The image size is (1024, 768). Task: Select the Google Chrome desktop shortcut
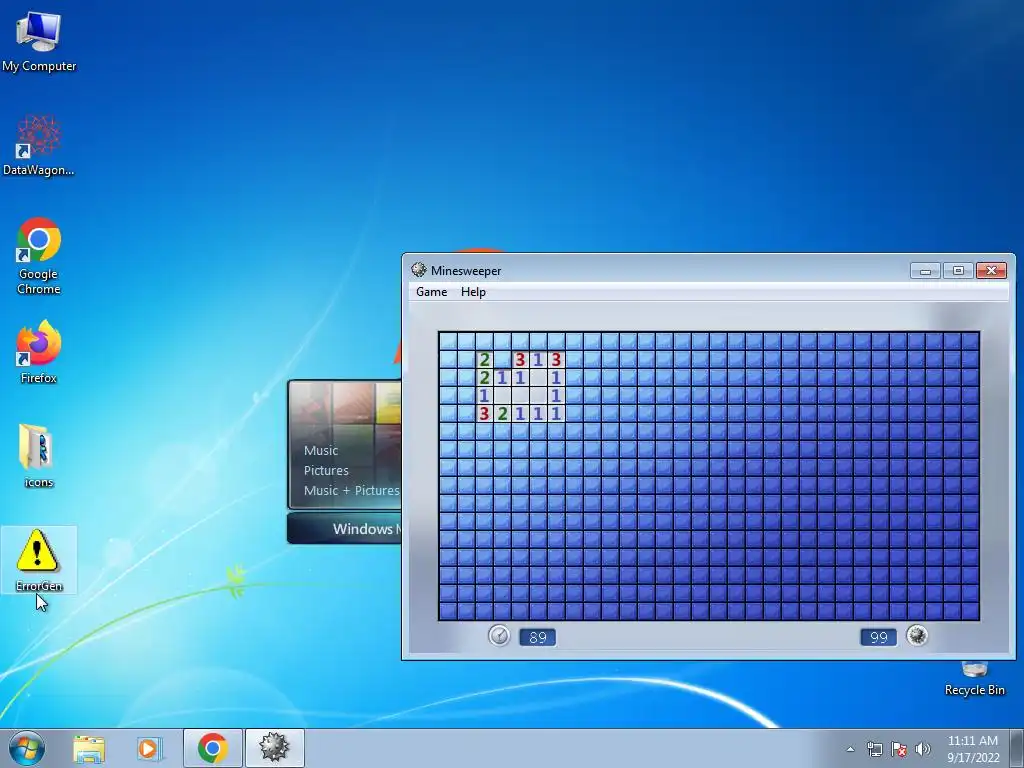tap(39, 255)
